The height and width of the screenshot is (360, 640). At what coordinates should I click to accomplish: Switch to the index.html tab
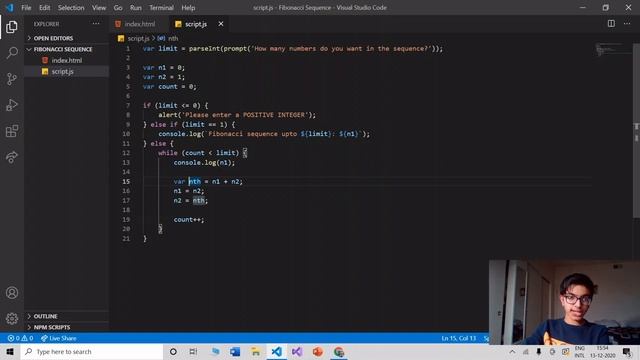coord(139,24)
